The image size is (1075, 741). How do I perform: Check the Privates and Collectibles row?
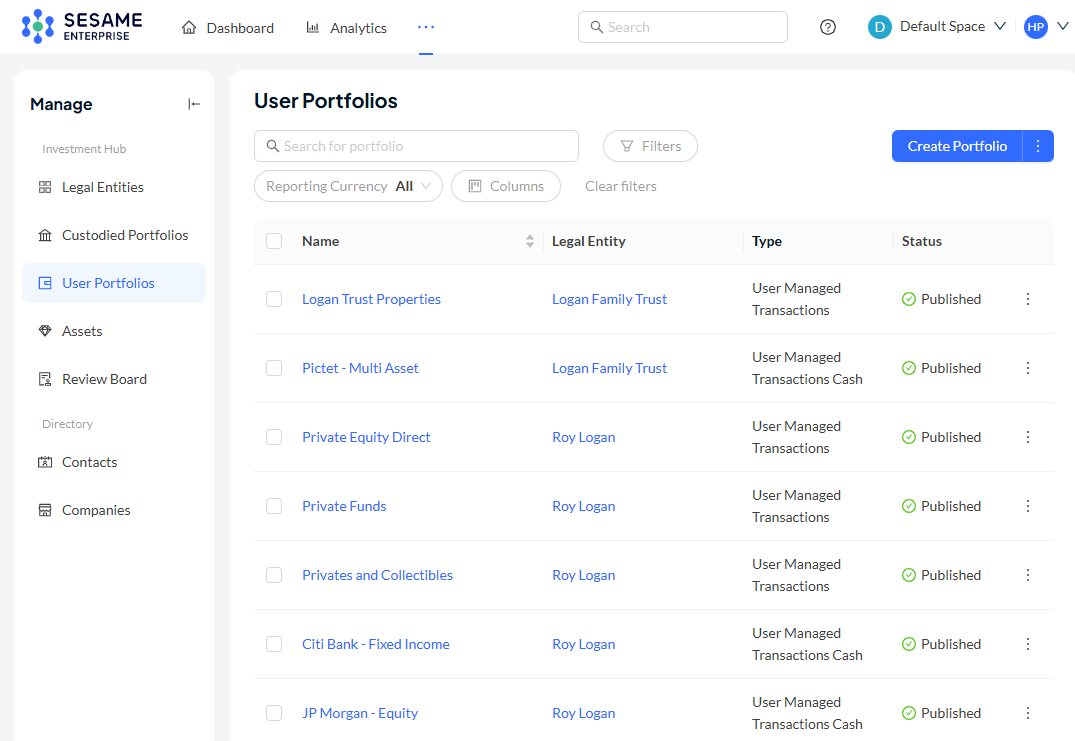[x=274, y=575]
